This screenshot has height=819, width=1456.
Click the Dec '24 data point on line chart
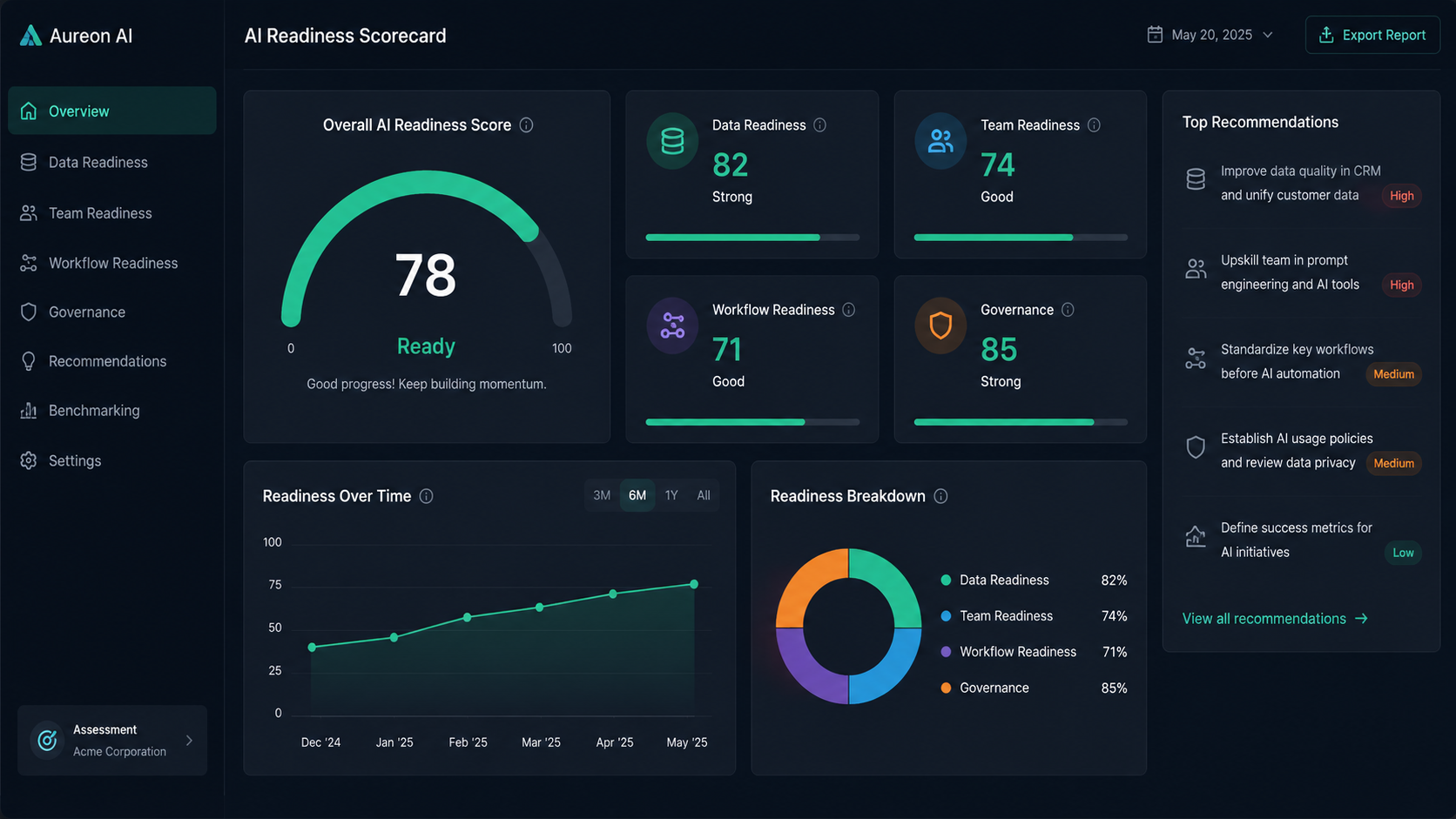pyautogui.click(x=313, y=648)
